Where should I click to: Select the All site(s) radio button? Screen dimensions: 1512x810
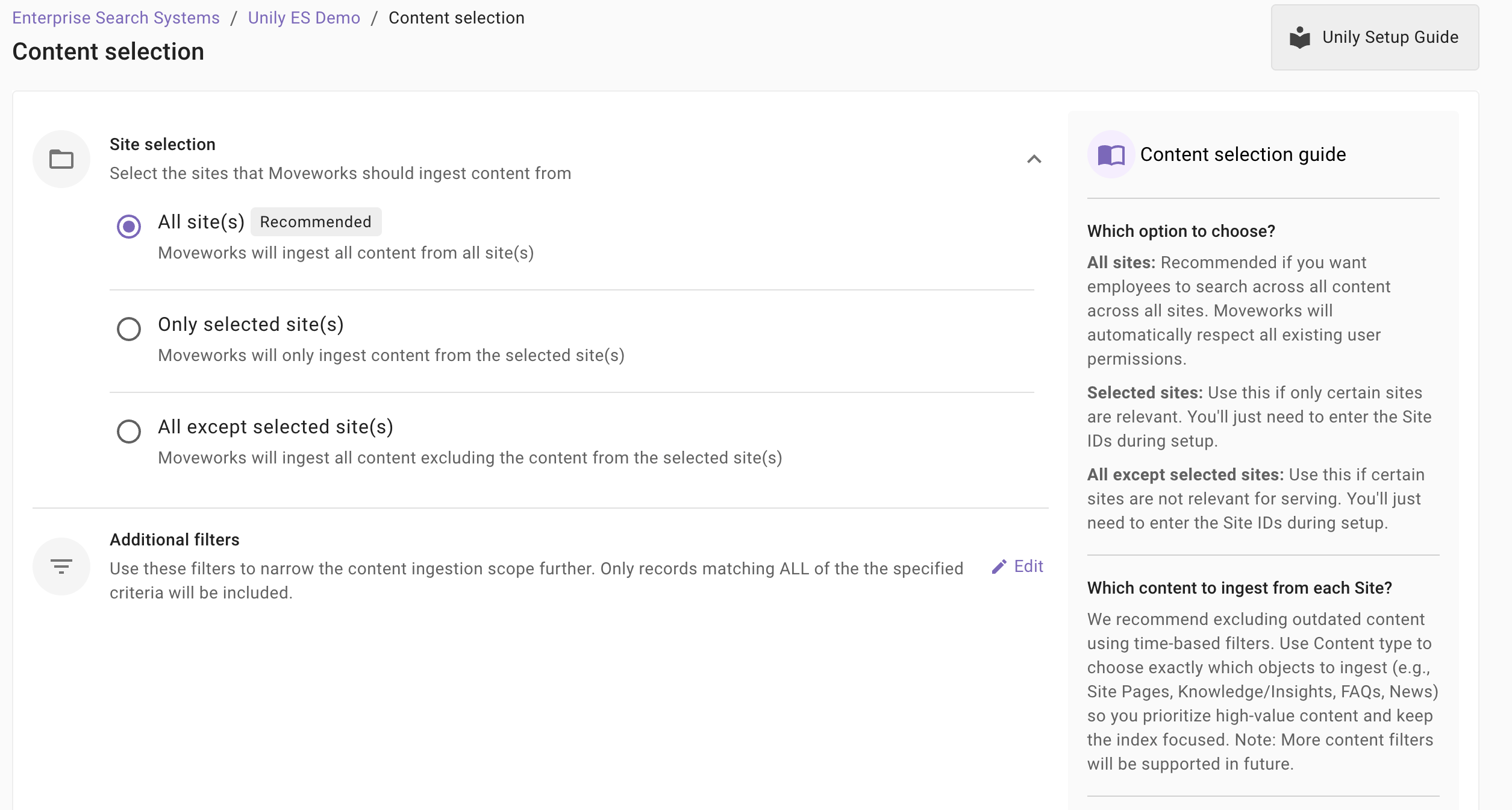(129, 227)
